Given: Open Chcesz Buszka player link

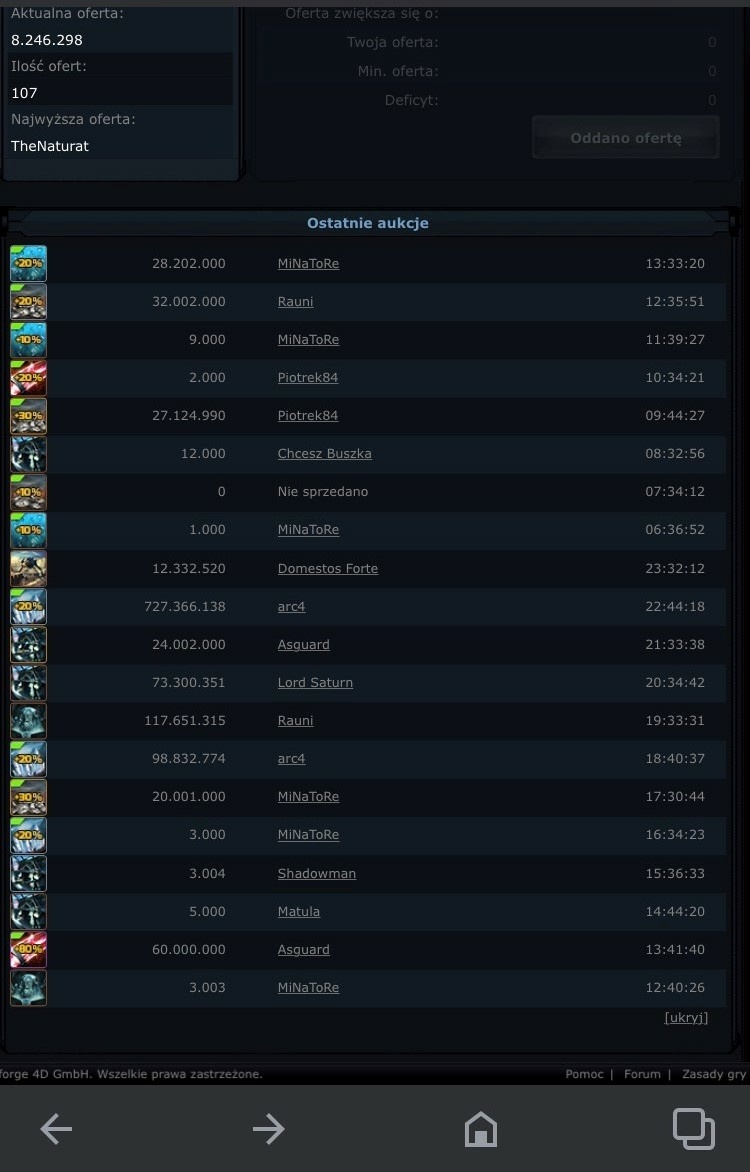Looking at the screenshot, I should point(325,453).
